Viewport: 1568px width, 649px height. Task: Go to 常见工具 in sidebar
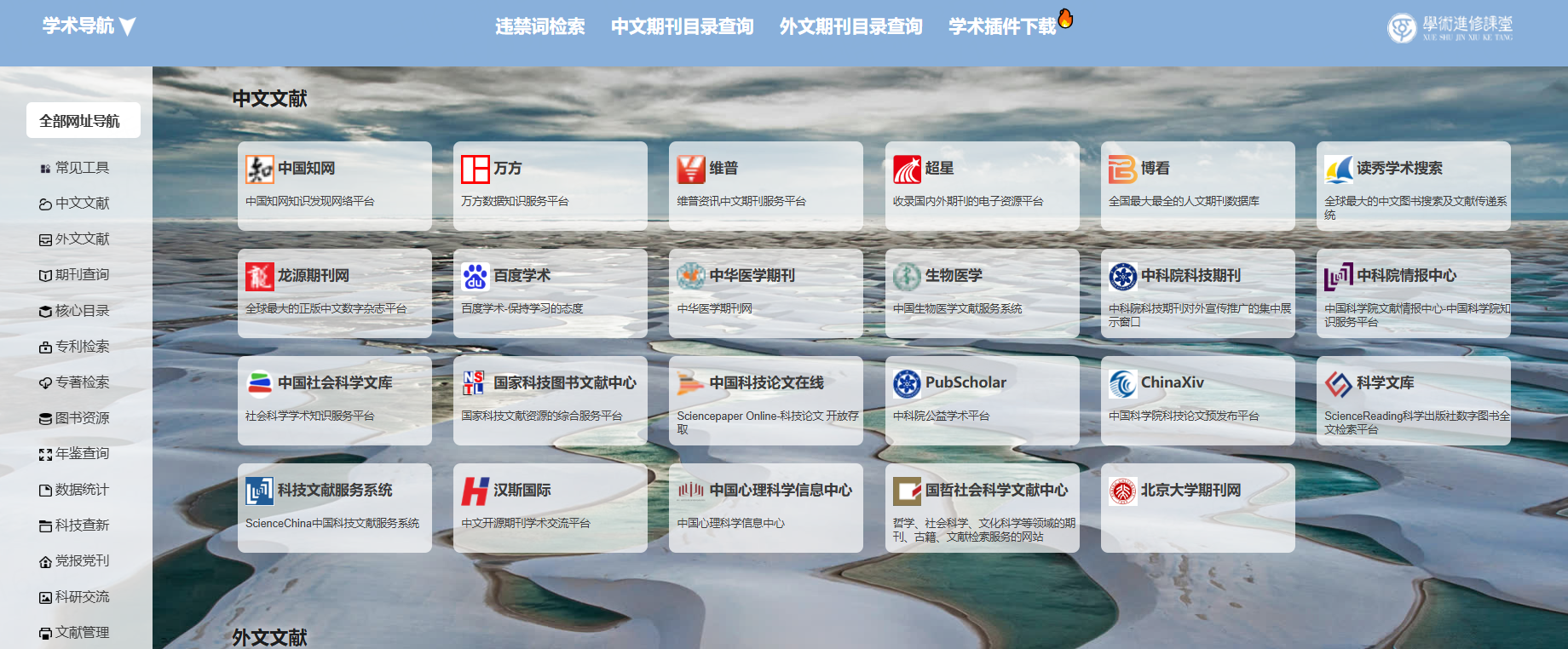75,168
